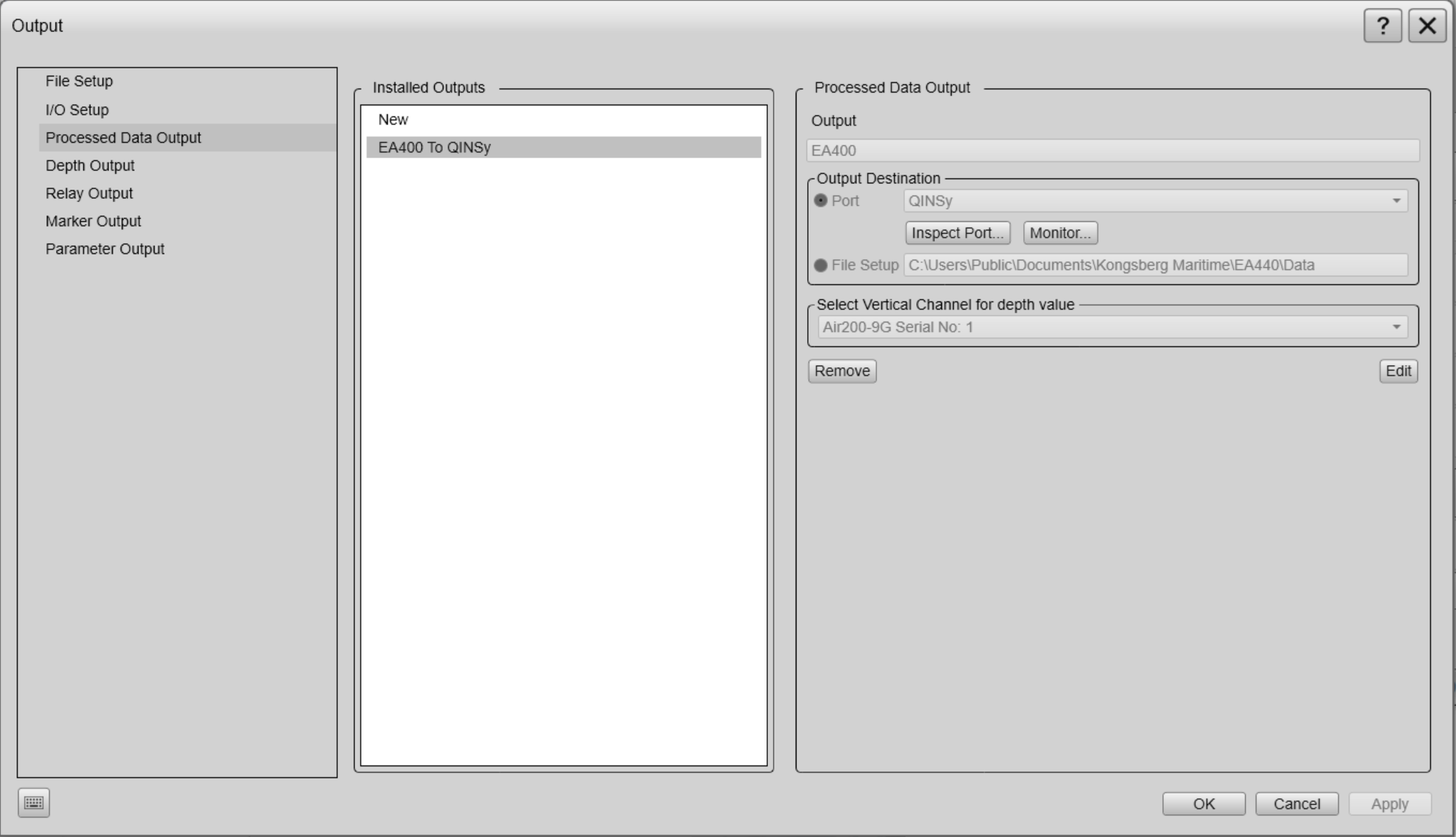Go to the Depth Output page

coord(90,165)
